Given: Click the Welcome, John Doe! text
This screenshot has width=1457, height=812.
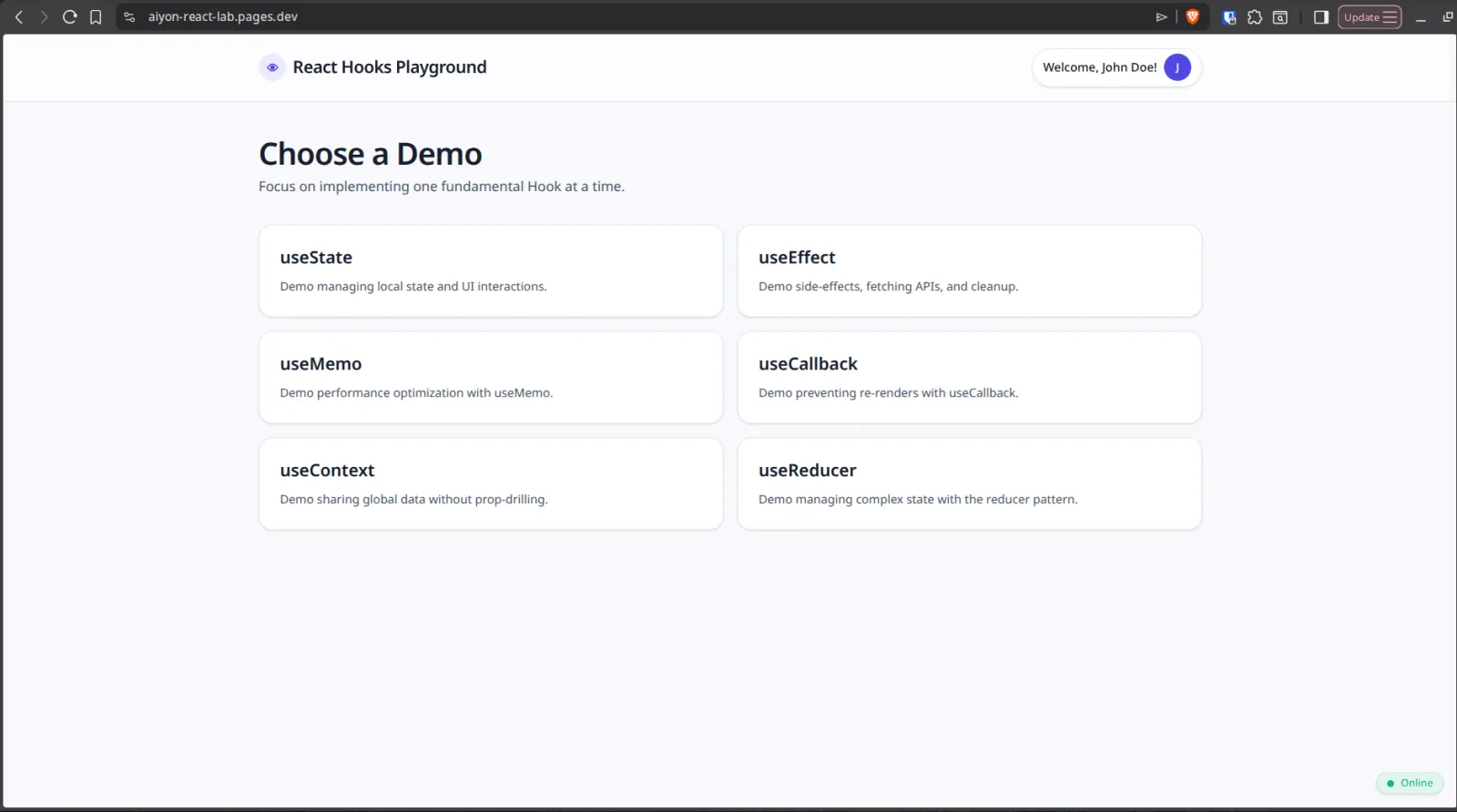Looking at the screenshot, I should tap(1100, 67).
